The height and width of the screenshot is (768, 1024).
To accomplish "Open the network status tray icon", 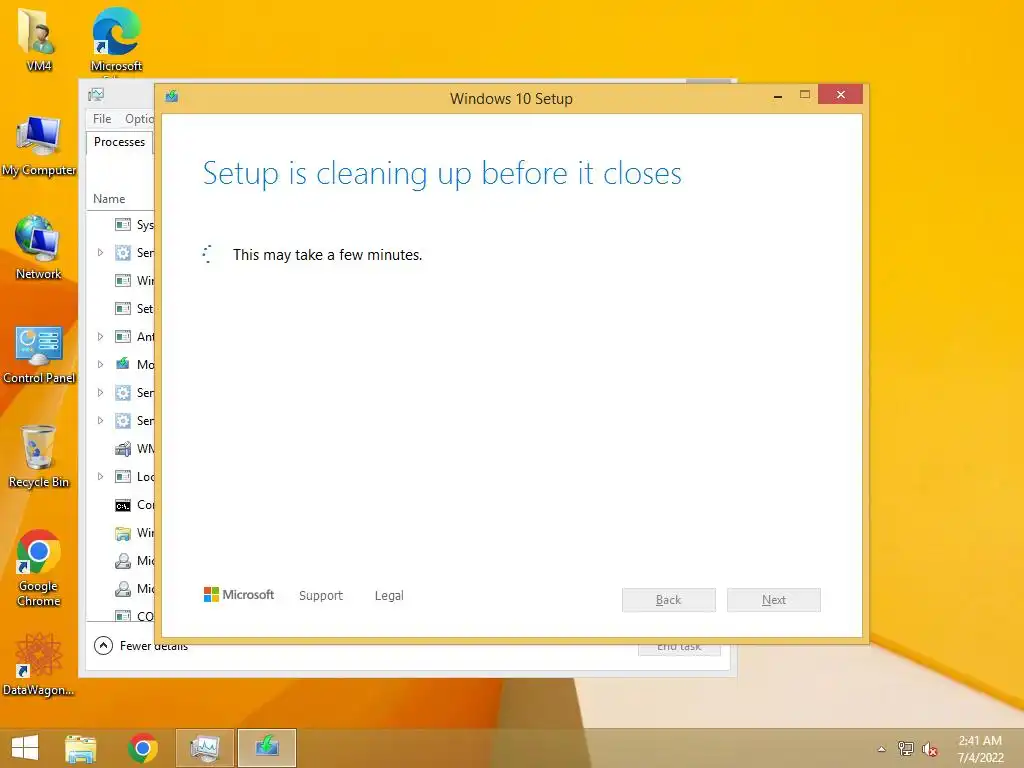I will pyautogui.click(x=906, y=749).
